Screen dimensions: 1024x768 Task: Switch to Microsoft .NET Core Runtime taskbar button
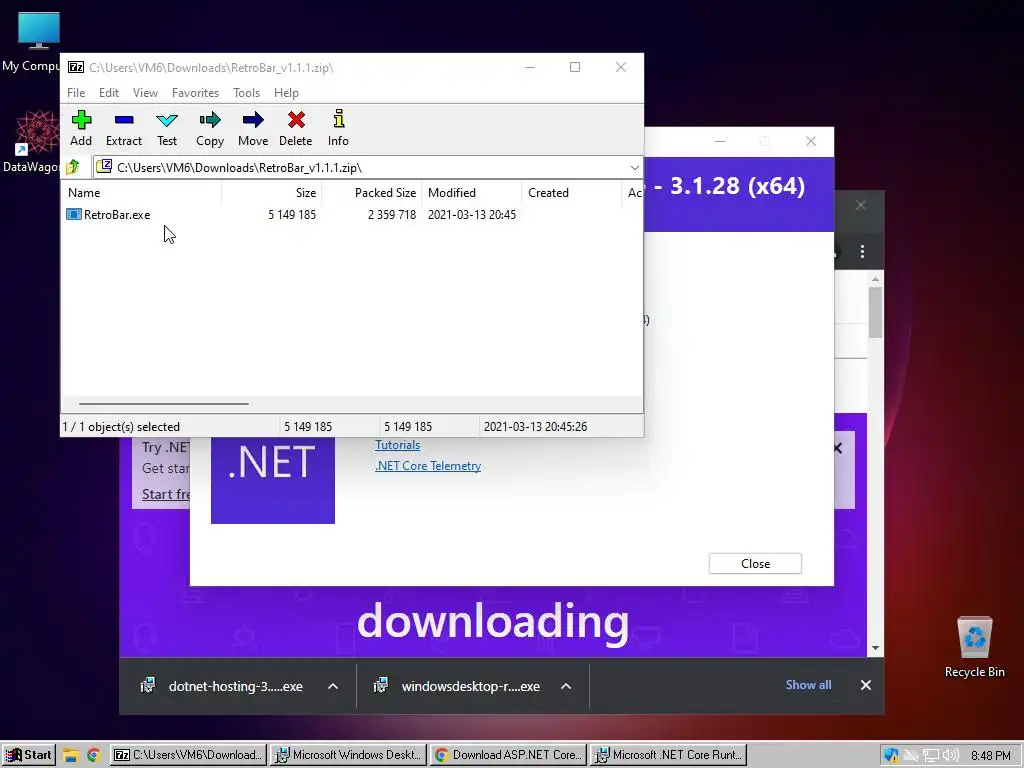[669, 755]
